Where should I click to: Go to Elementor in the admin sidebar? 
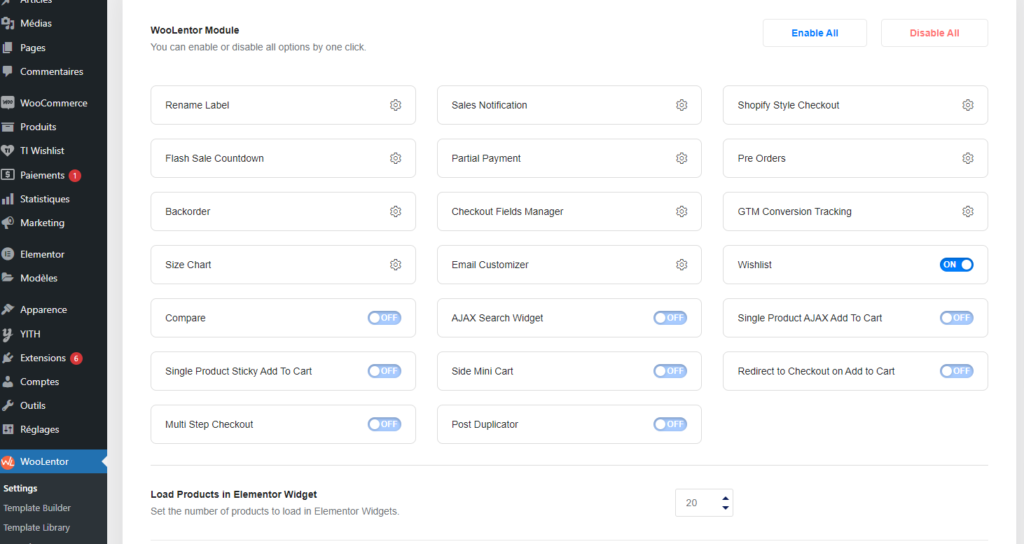tap(42, 254)
